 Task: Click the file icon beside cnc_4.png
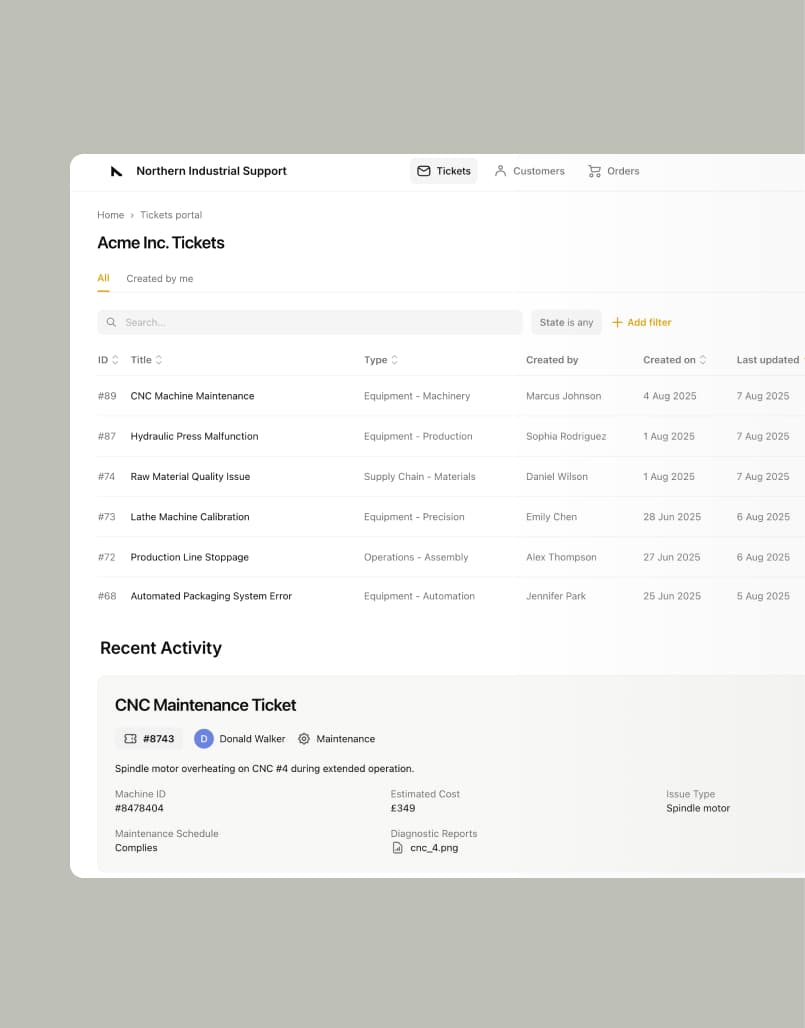pos(398,848)
